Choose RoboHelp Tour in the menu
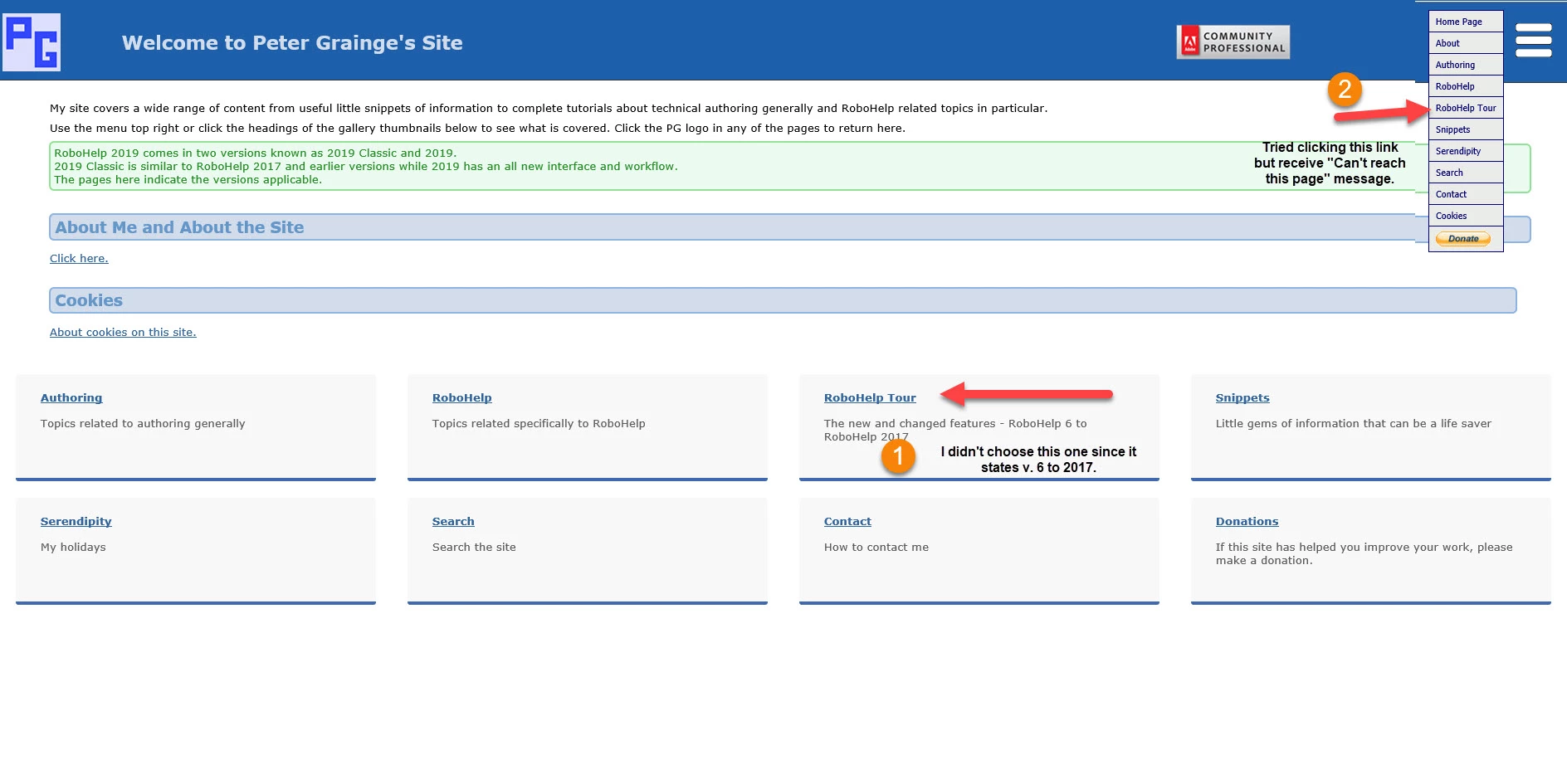Viewport: 1567px width, 784px height. tap(1466, 108)
